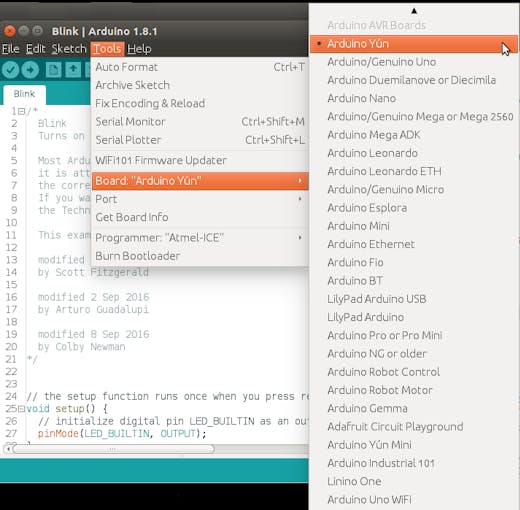Choose Archive Sketch
520x510 pixels.
coord(200,85)
